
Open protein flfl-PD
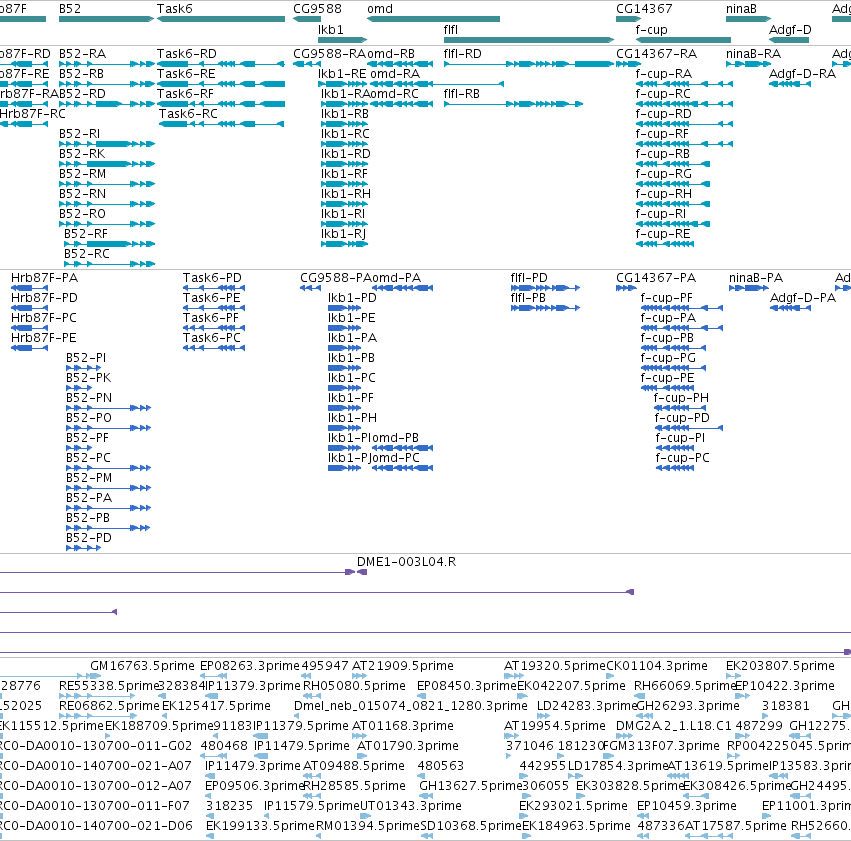click(x=529, y=278)
